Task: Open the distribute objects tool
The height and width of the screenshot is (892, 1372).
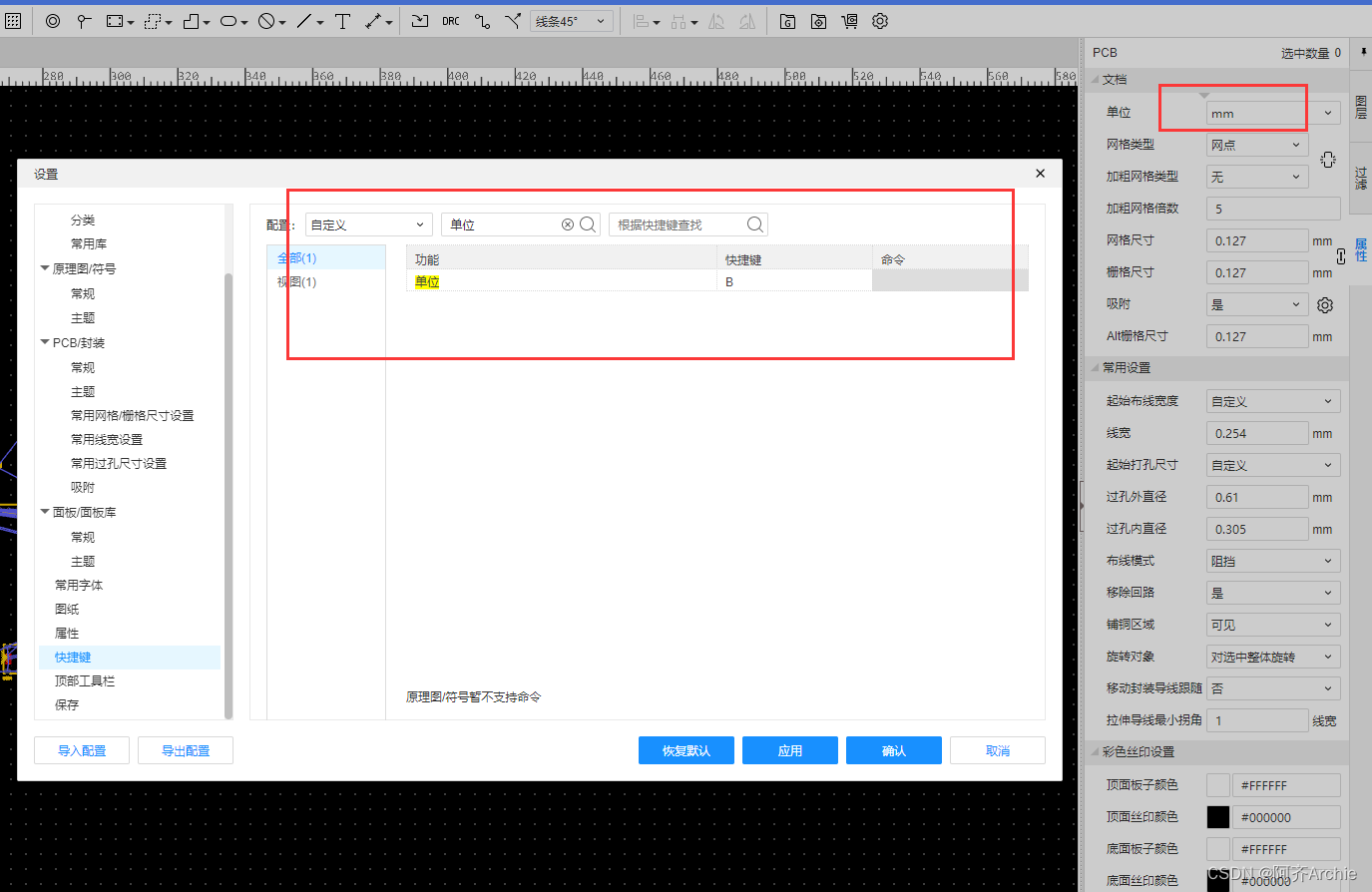Action: pyautogui.click(x=679, y=21)
